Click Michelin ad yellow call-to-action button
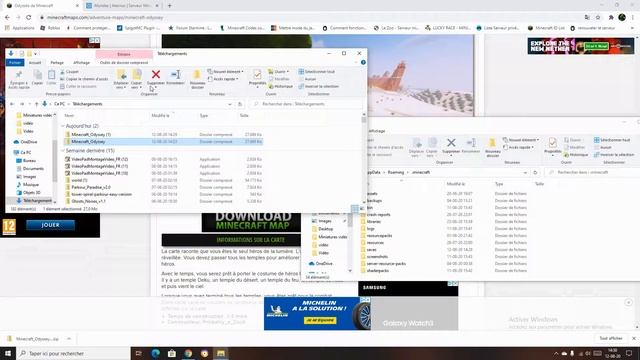This screenshot has width=640, height=360. point(320,320)
